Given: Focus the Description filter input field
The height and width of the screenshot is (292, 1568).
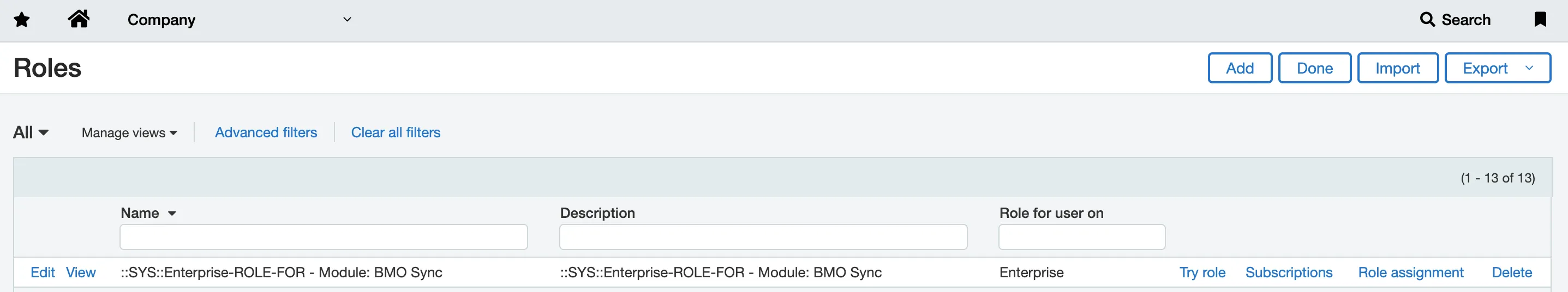Looking at the screenshot, I should pyautogui.click(x=763, y=238).
